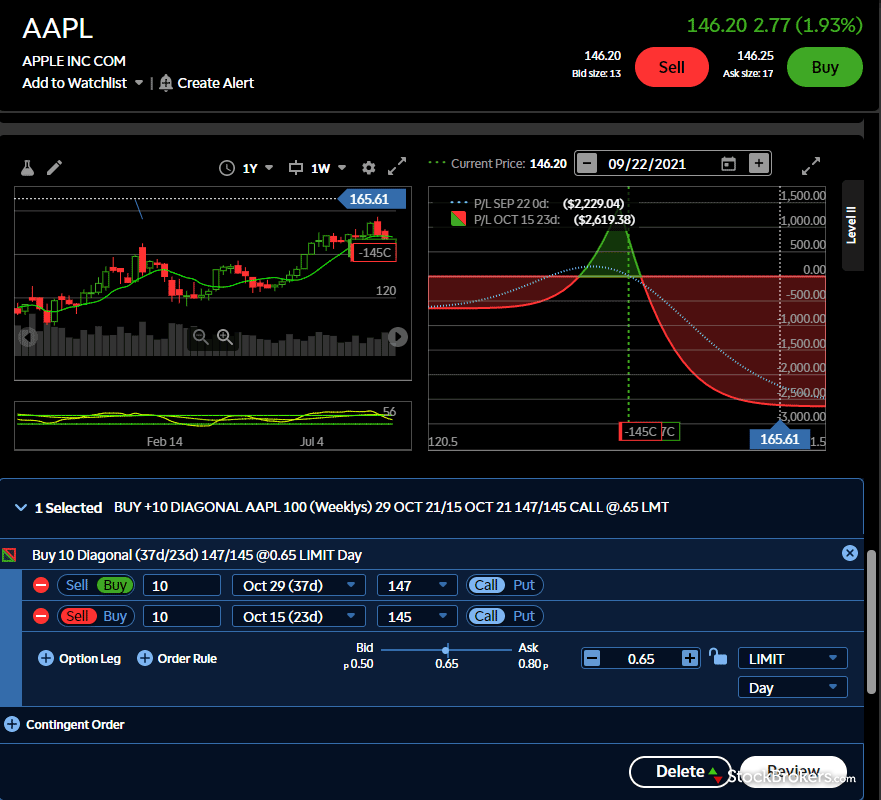This screenshot has height=800, width=881.
Task: Open the Oct 29 (37d) expiration dropdown
Action: tap(298, 585)
